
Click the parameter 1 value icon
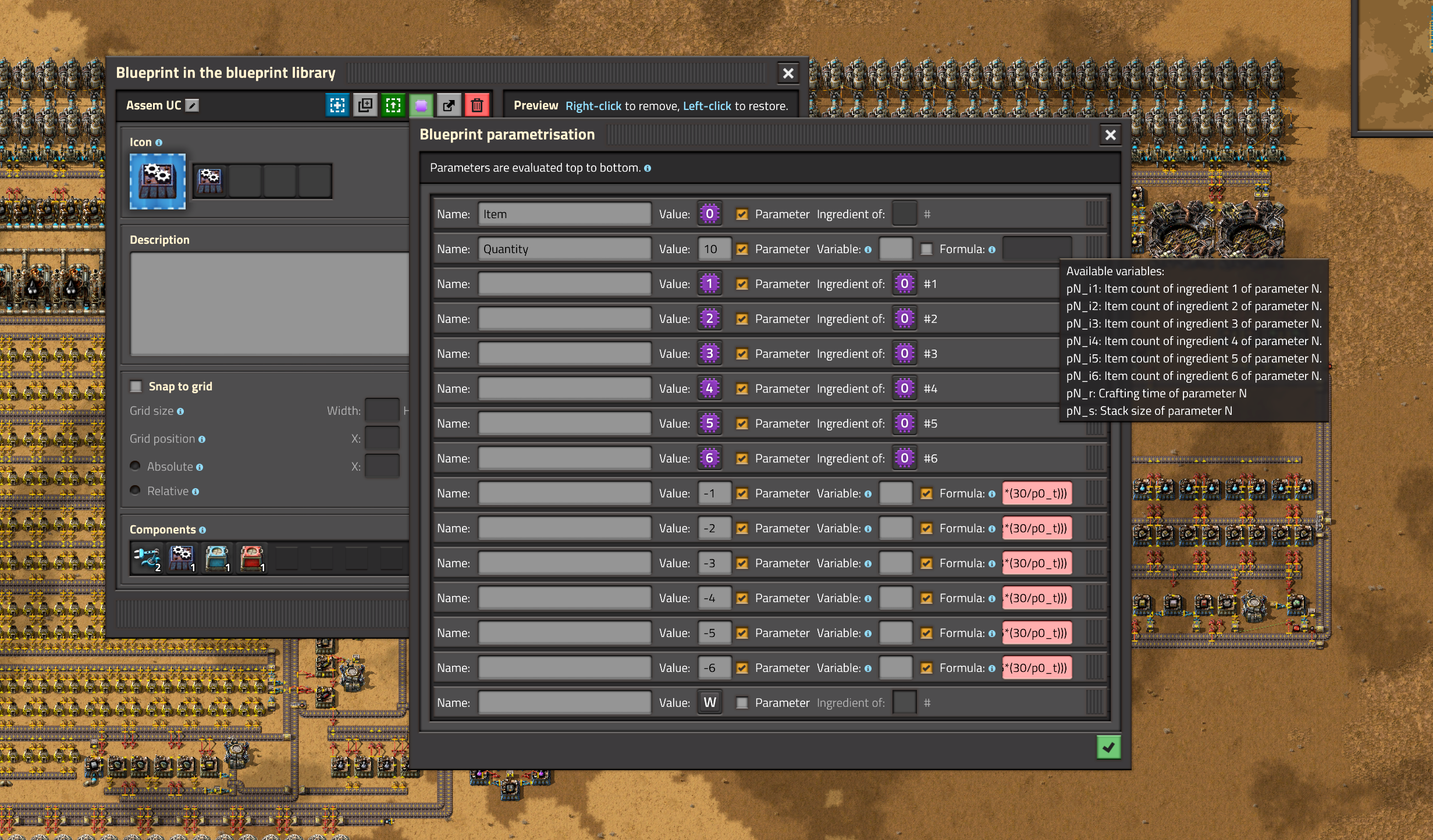(x=709, y=284)
